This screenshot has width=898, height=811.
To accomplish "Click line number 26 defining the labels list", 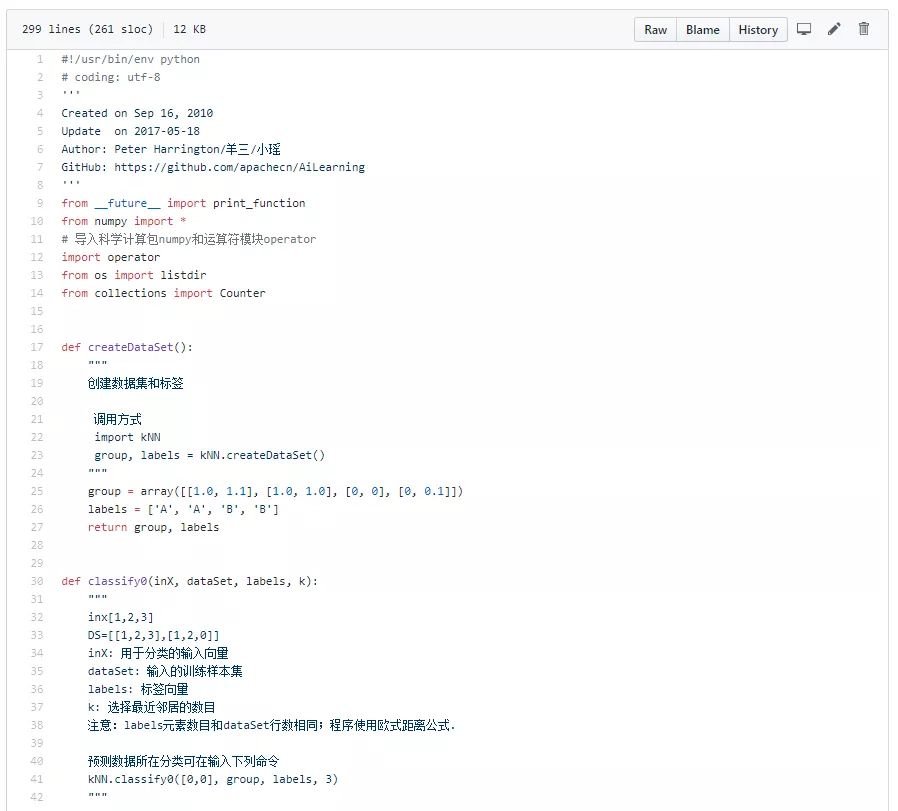I will coord(35,509).
